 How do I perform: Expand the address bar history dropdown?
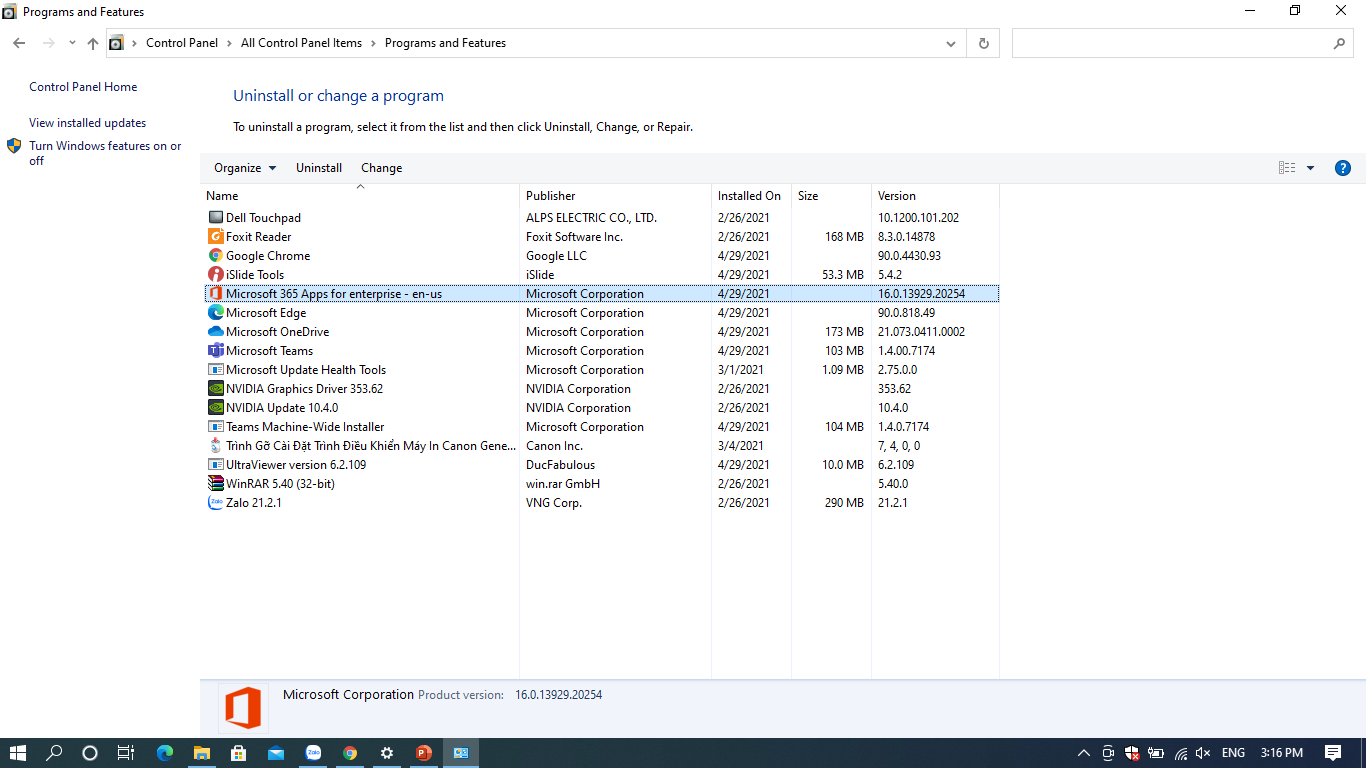point(950,43)
